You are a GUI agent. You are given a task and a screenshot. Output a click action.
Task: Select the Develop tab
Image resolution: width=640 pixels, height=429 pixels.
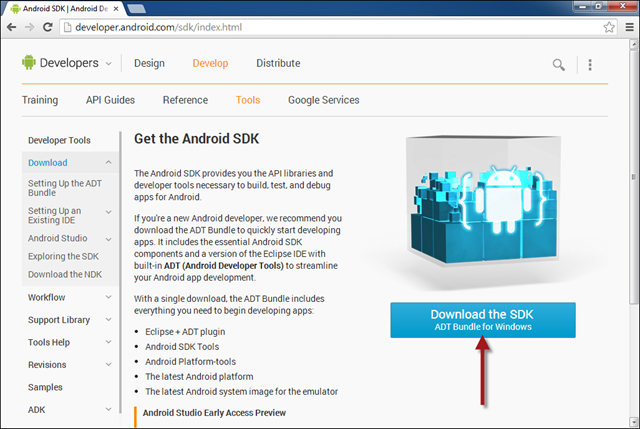tap(210, 63)
